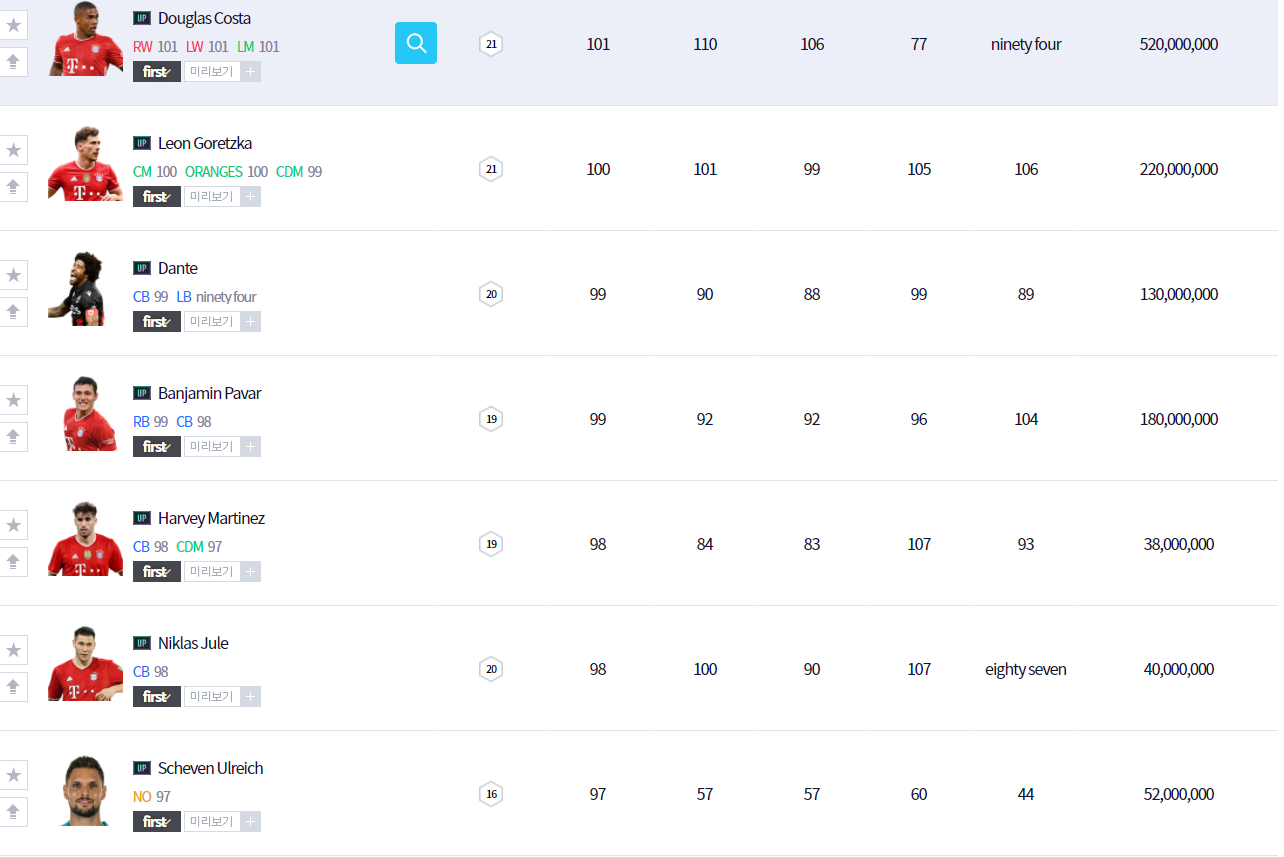The width and height of the screenshot is (1284, 857).
Task: Expand the plus button in Scheven Ulreich's row
Action: coord(250,822)
